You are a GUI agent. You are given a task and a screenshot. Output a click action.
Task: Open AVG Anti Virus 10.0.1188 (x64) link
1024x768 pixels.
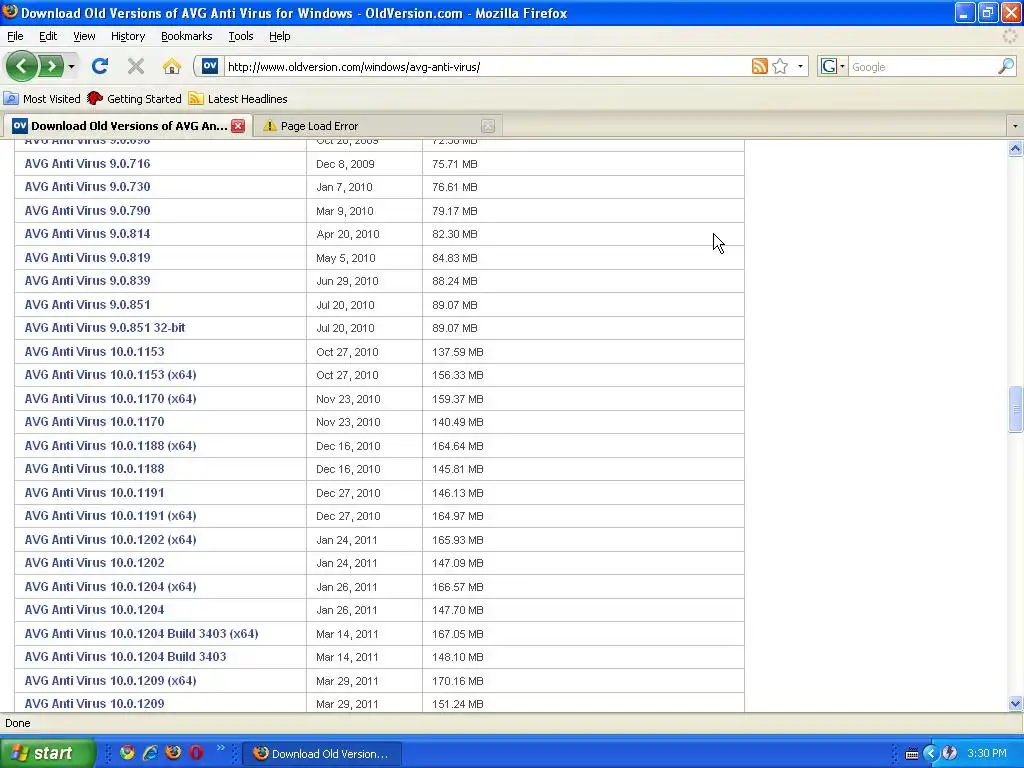pos(110,445)
